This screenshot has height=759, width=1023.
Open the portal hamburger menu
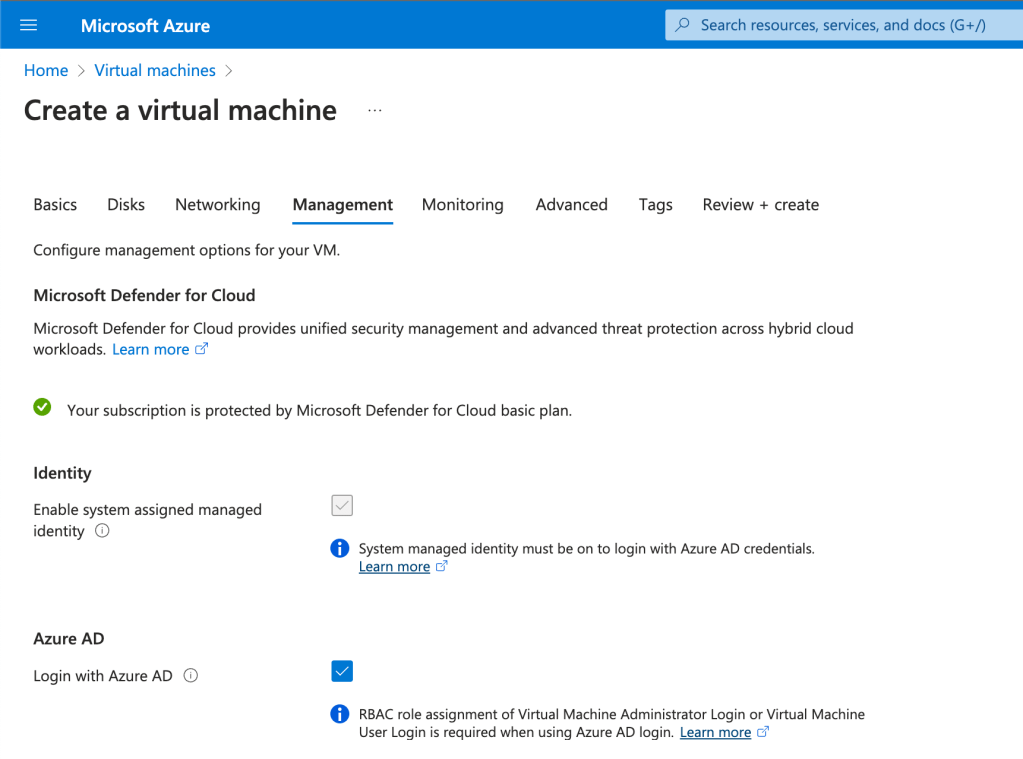coord(27,25)
